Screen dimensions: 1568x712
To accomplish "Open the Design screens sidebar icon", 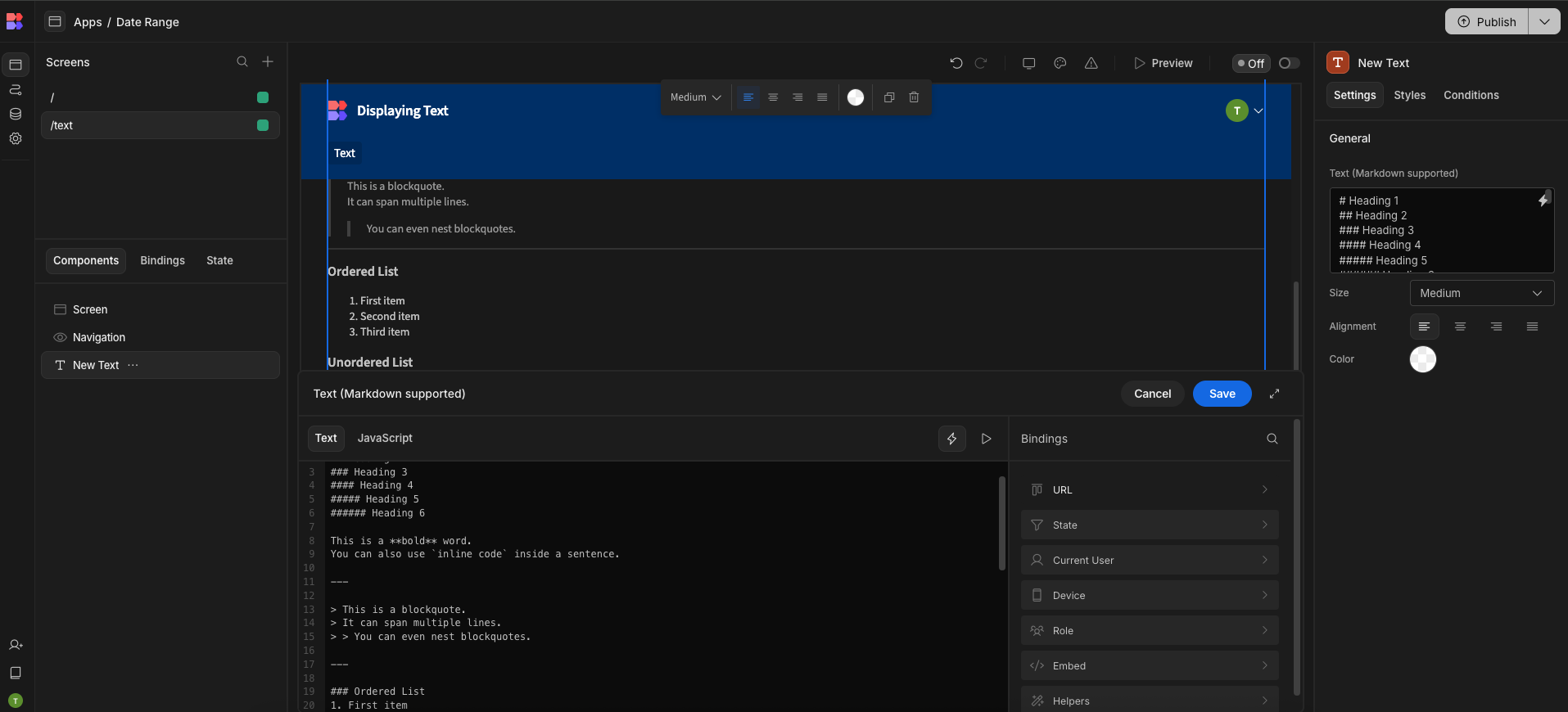I will pyautogui.click(x=16, y=65).
